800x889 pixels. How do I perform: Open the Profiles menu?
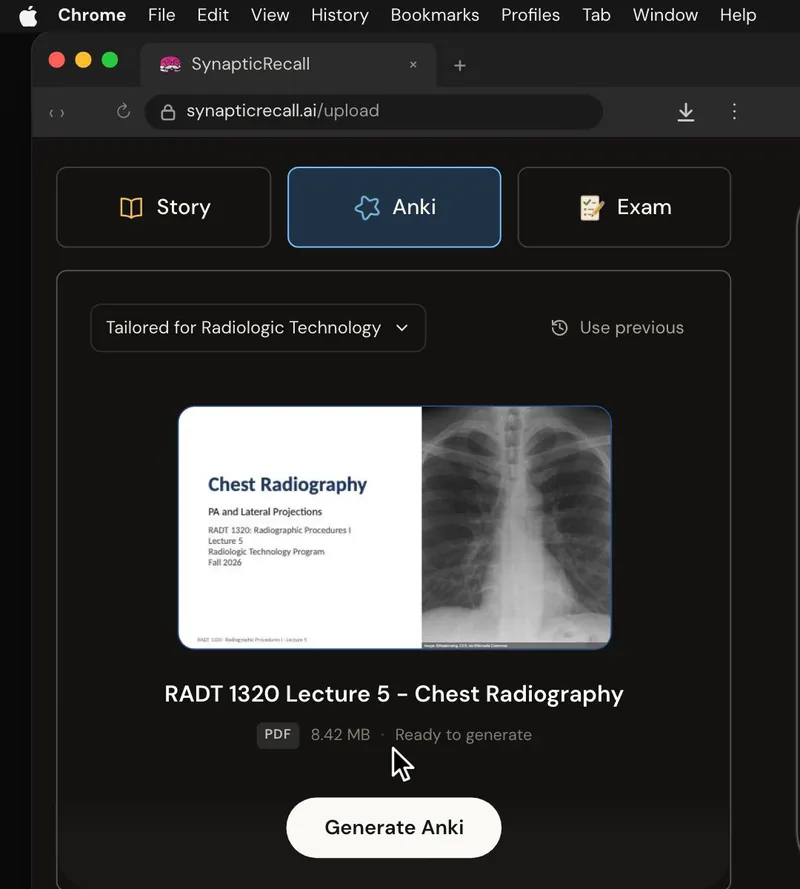tap(530, 15)
